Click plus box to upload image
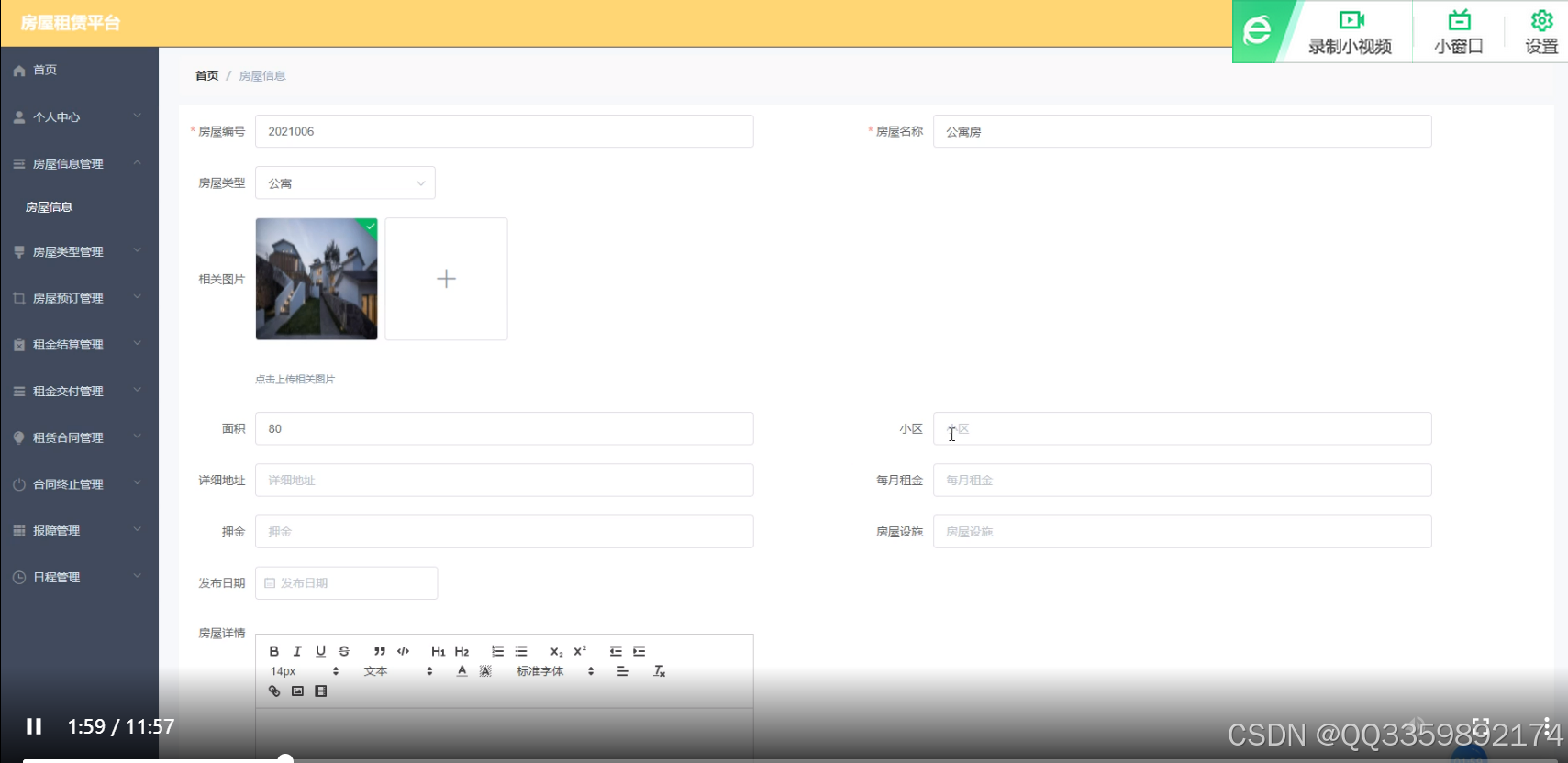 pos(446,279)
